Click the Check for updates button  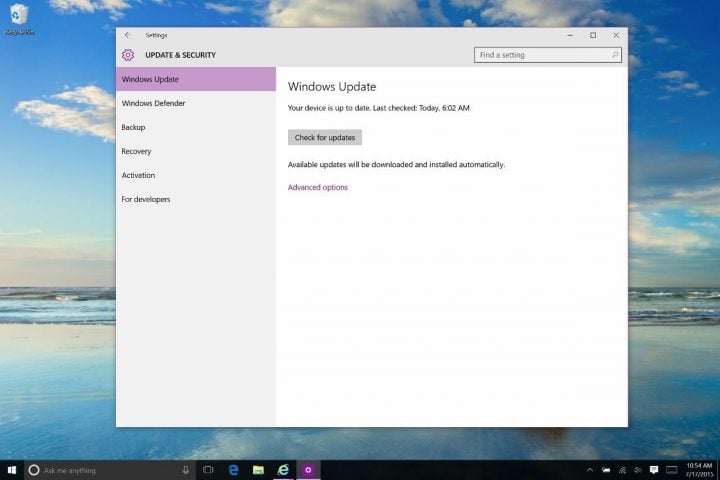325,137
